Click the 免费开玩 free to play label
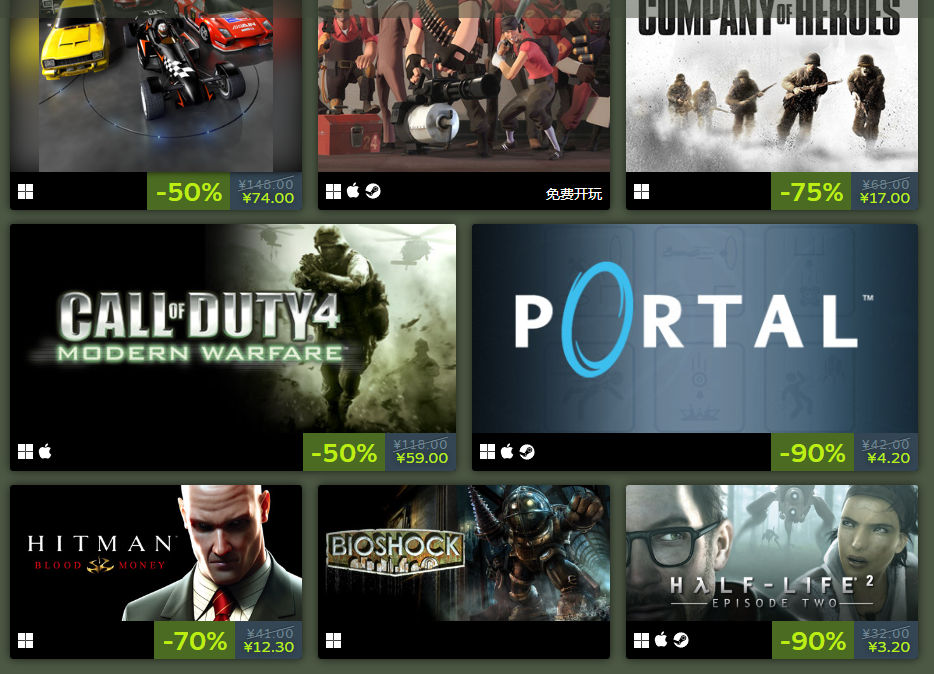This screenshot has width=934, height=674. [574, 194]
